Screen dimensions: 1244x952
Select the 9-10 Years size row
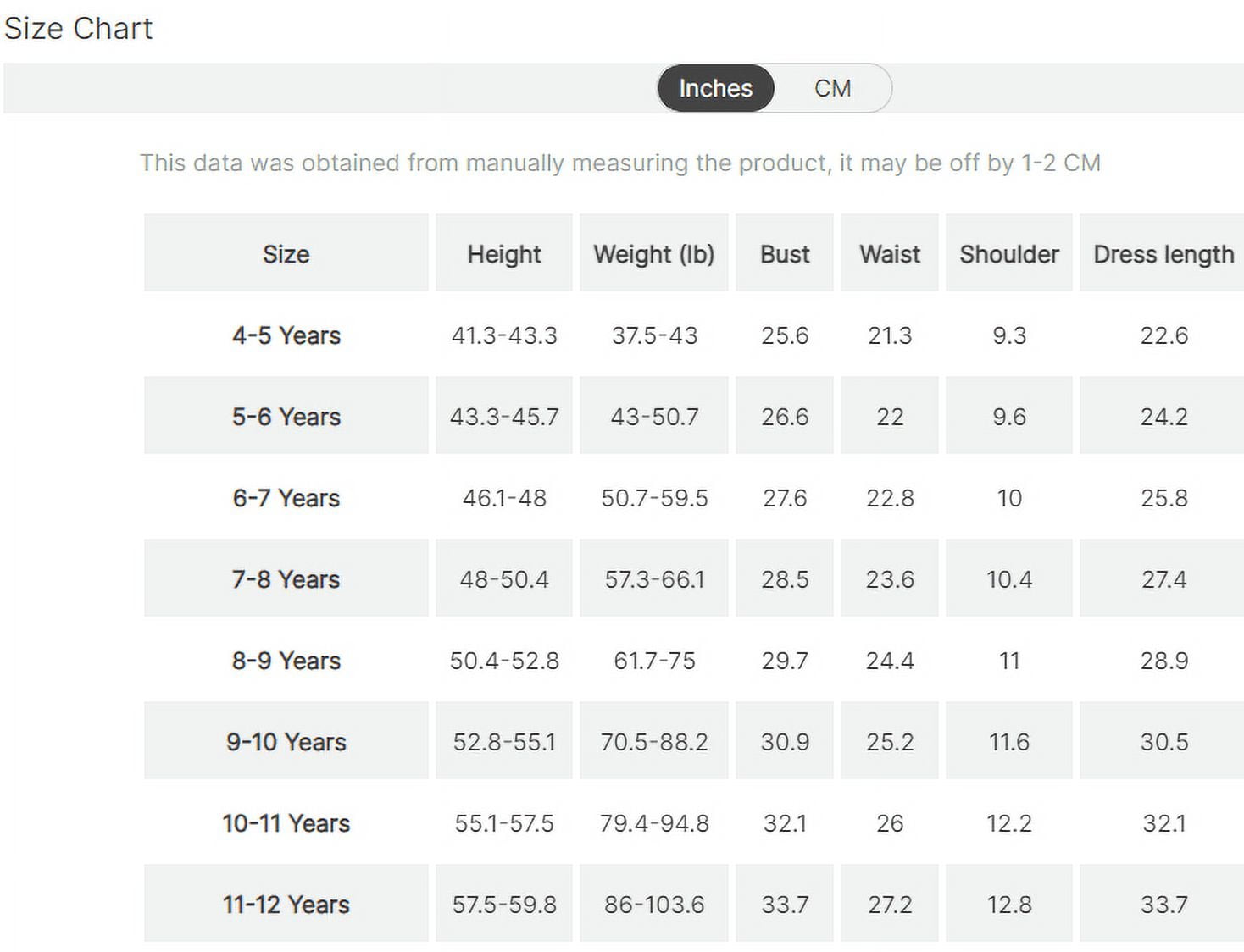tap(694, 741)
